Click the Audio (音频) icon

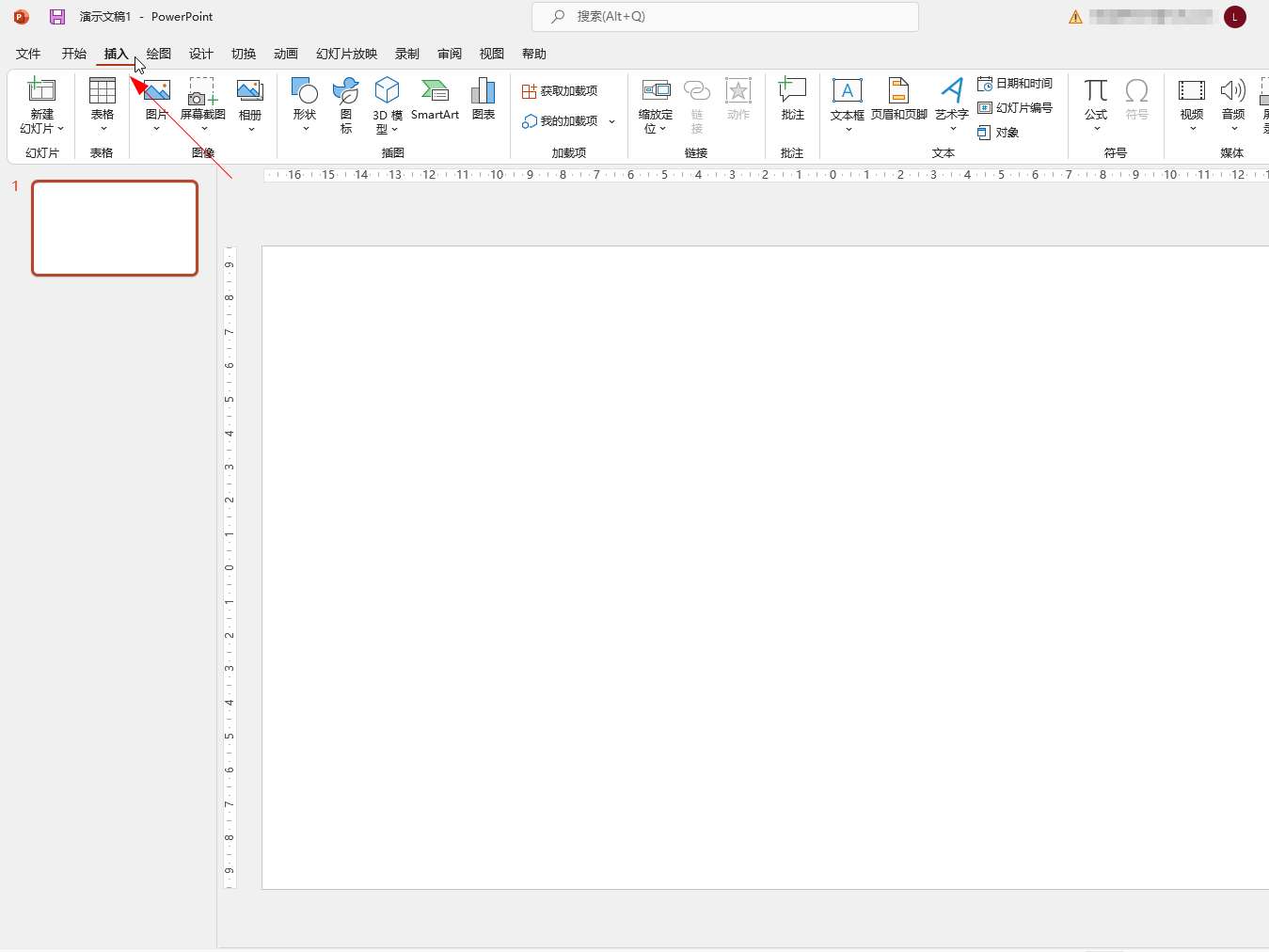click(x=1233, y=90)
